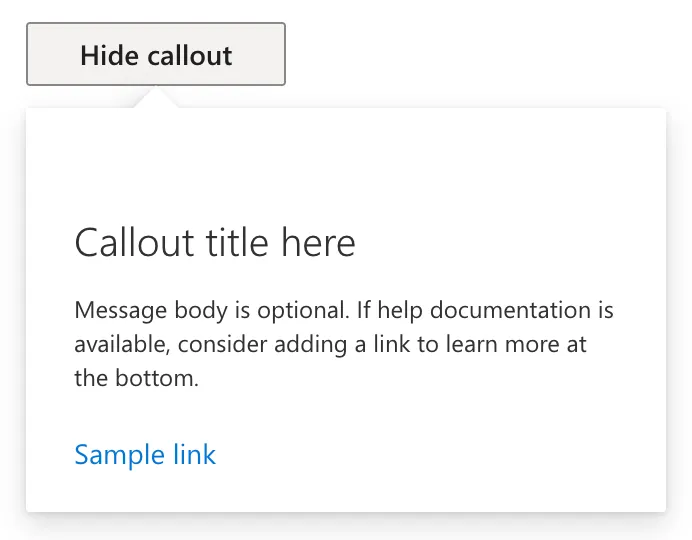The image size is (692, 540).
Task: Click "the bottom." line of the message
Action: [x=137, y=379]
